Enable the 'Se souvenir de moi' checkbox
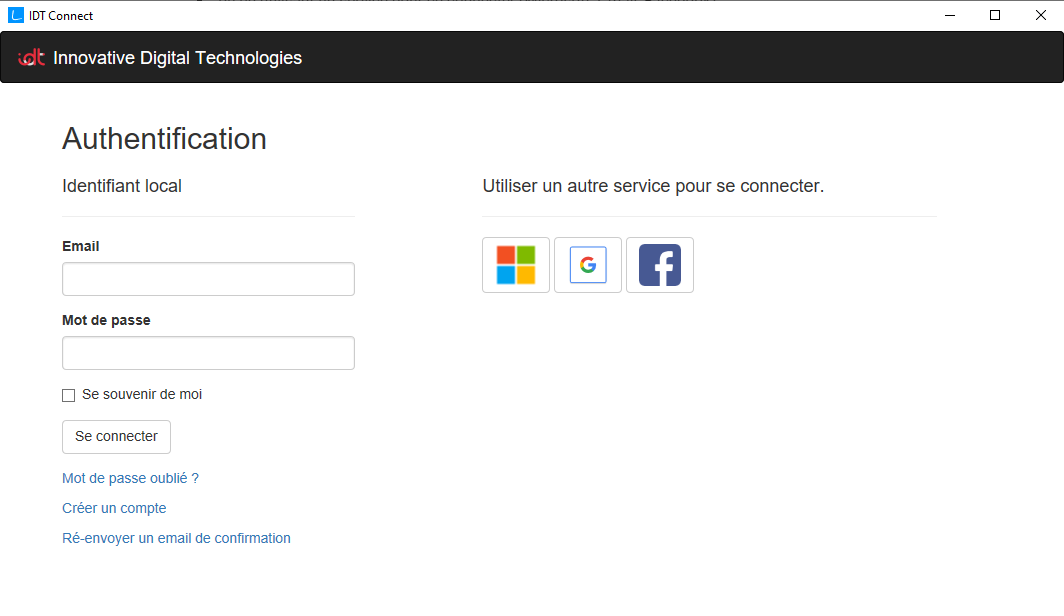The width and height of the screenshot is (1064, 616). (x=69, y=395)
